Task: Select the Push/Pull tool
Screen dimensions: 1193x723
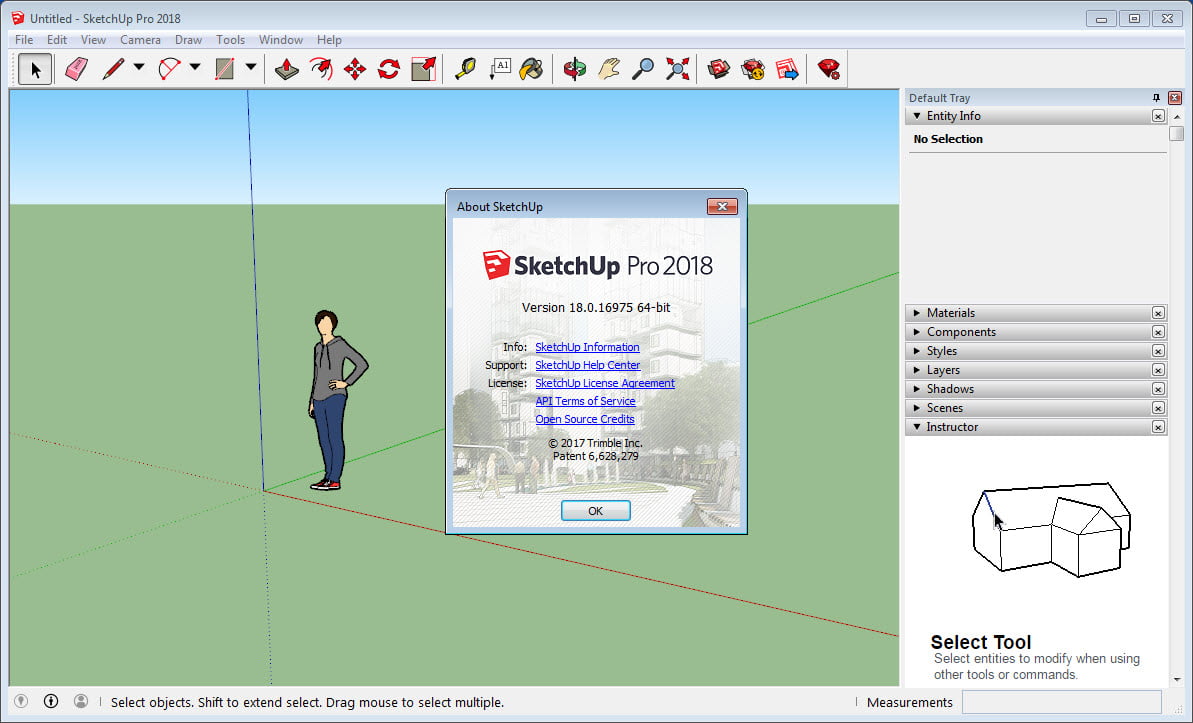Action: coord(287,69)
